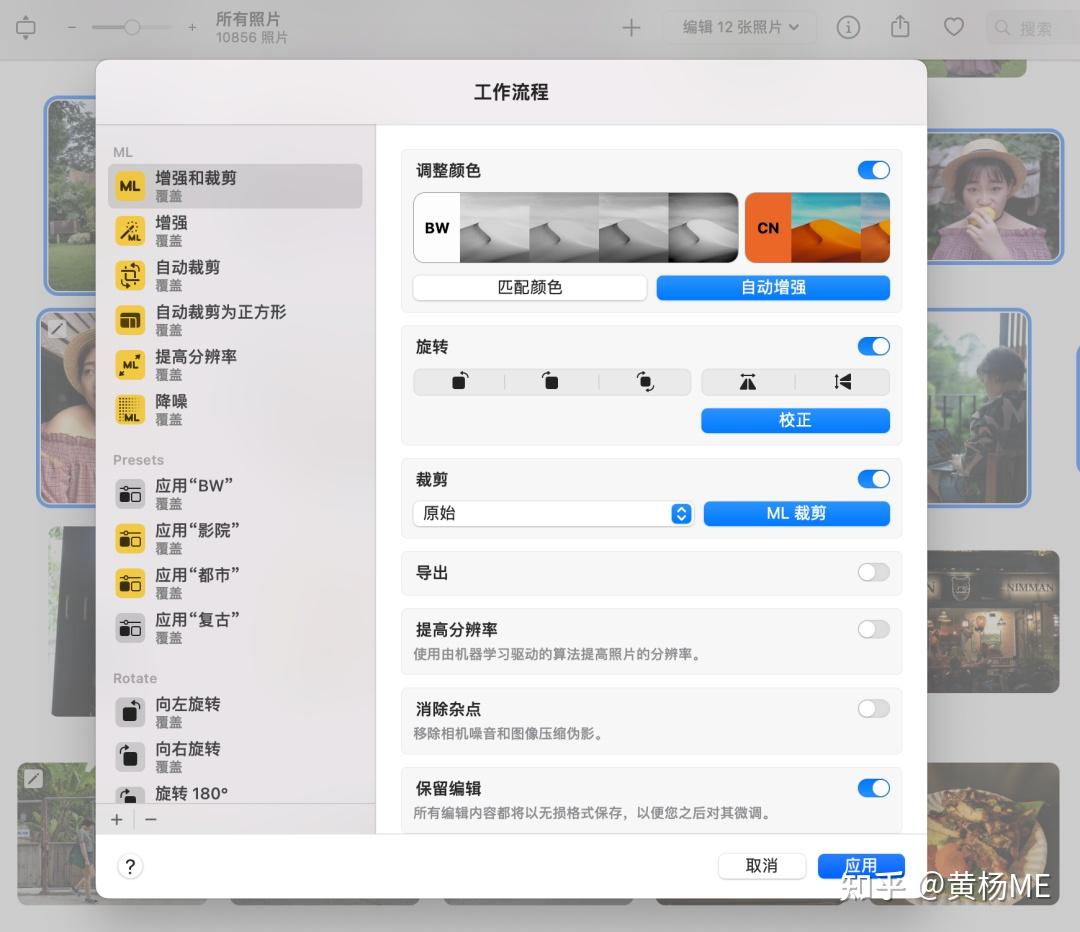Open the 原始 crop preset dropdown
This screenshot has height=932, width=1080.
(x=553, y=513)
